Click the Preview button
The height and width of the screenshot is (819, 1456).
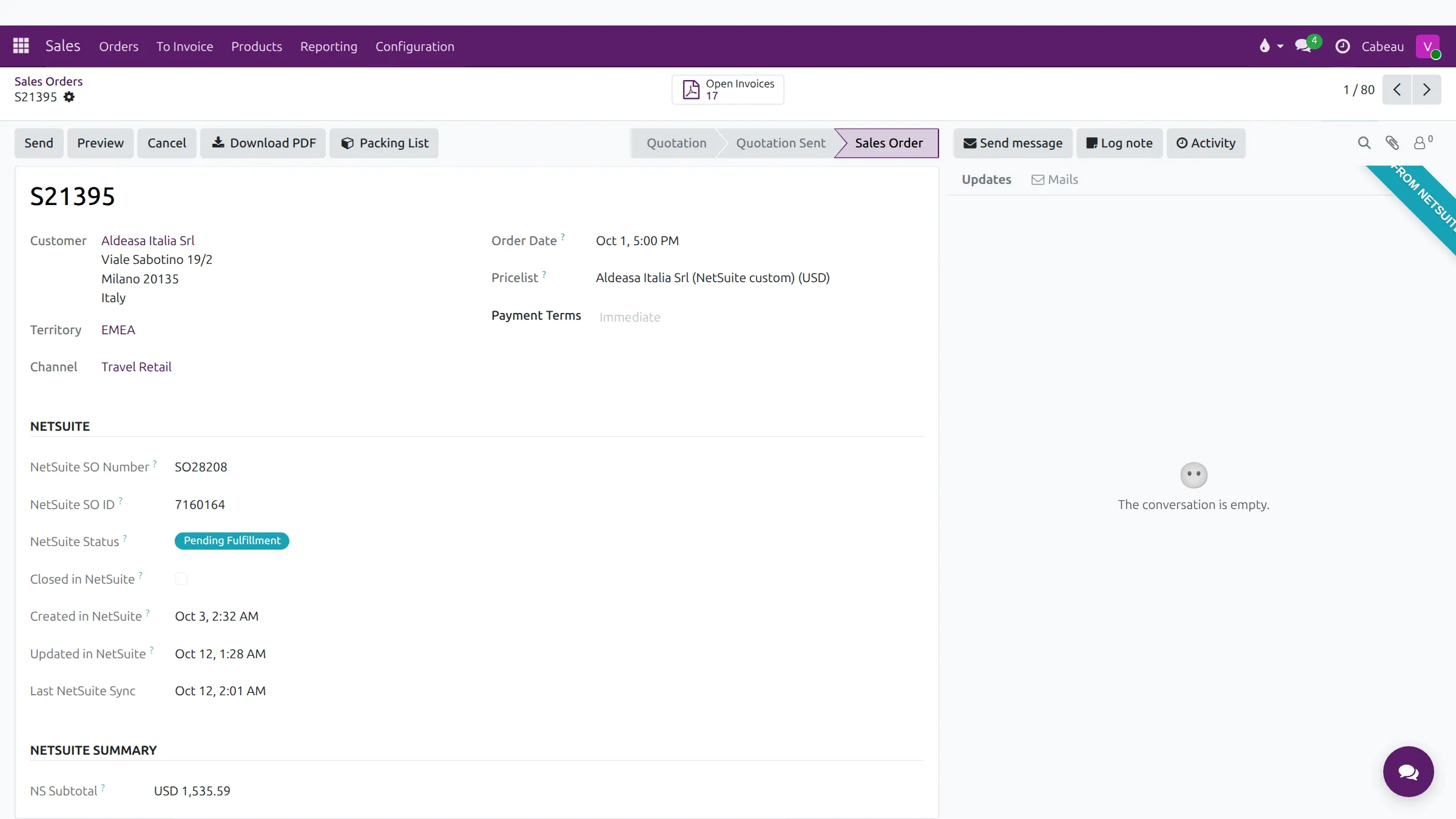(x=100, y=143)
